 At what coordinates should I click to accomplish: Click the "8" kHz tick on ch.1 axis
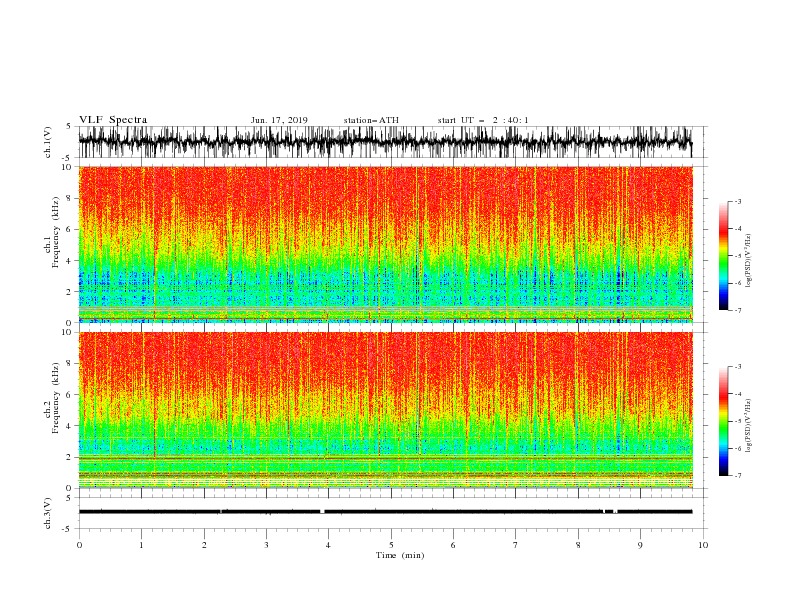coord(69,198)
